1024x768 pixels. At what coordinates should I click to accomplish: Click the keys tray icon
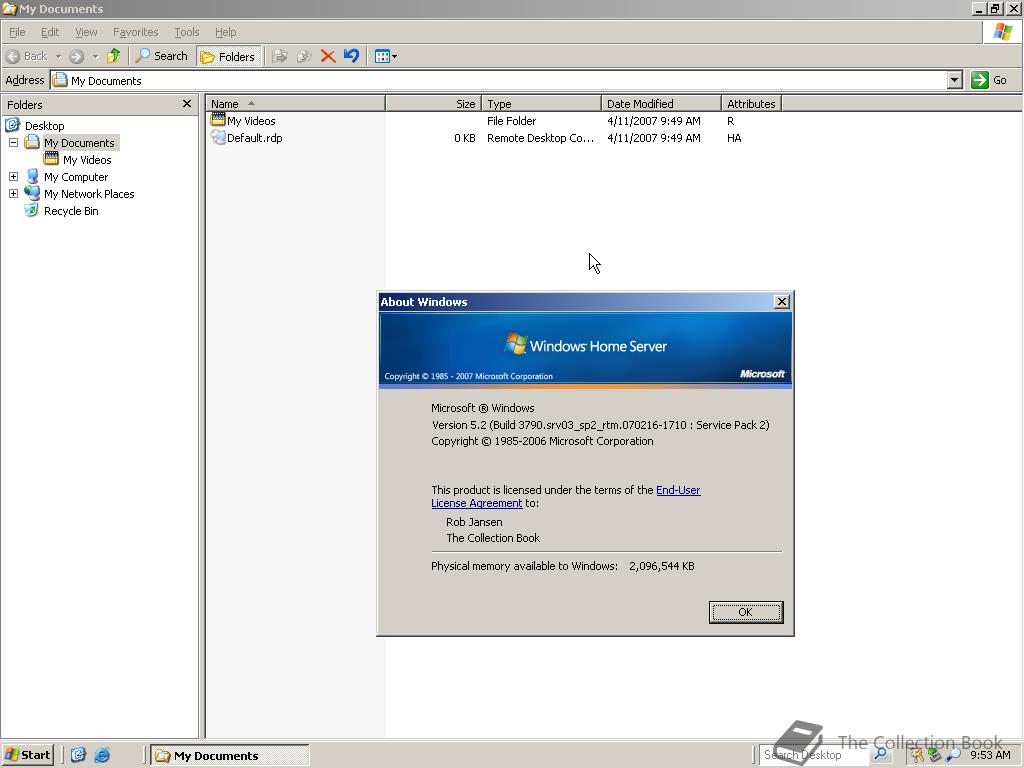918,755
